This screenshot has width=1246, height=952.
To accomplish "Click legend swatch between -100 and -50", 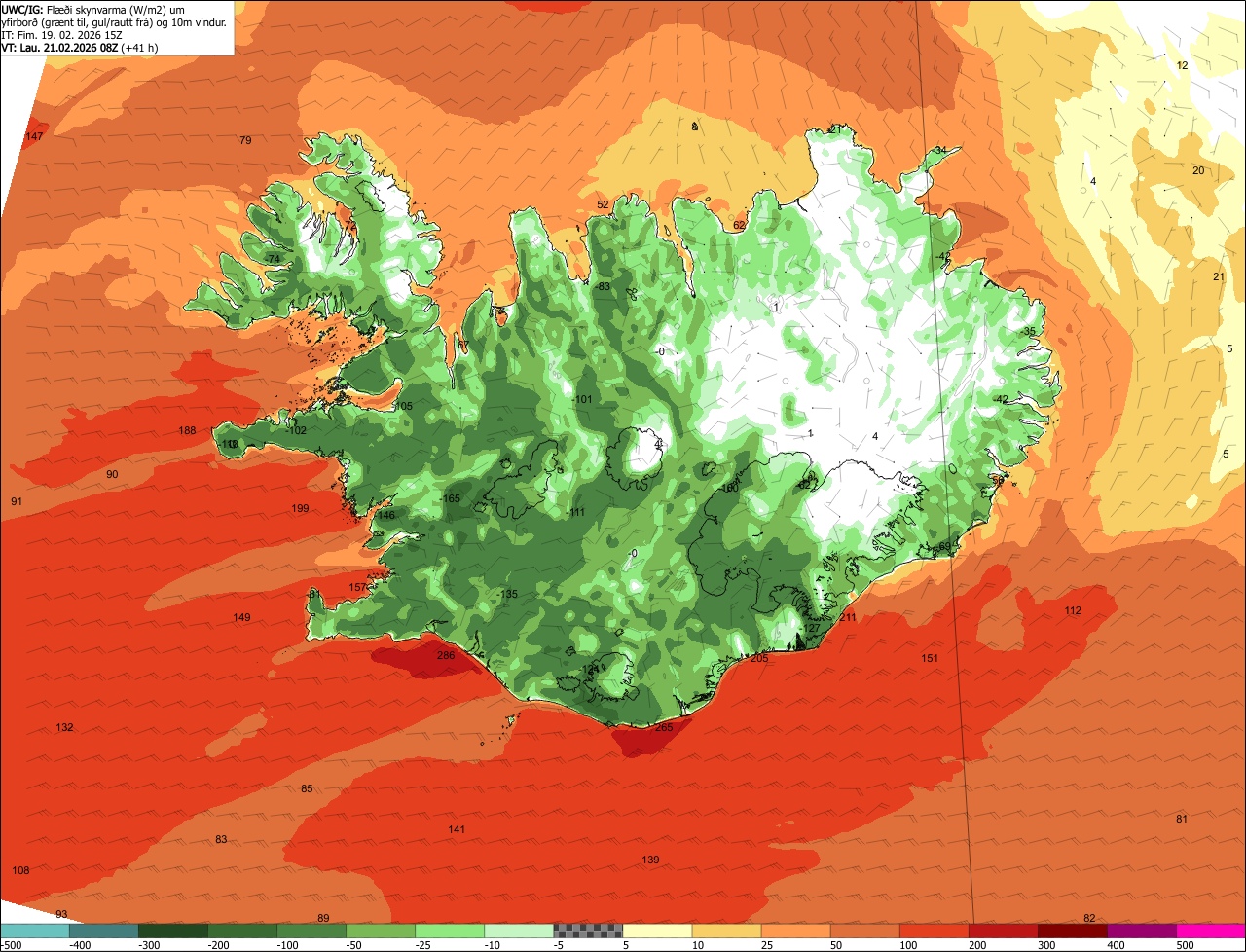I will (x=311, y=931).
